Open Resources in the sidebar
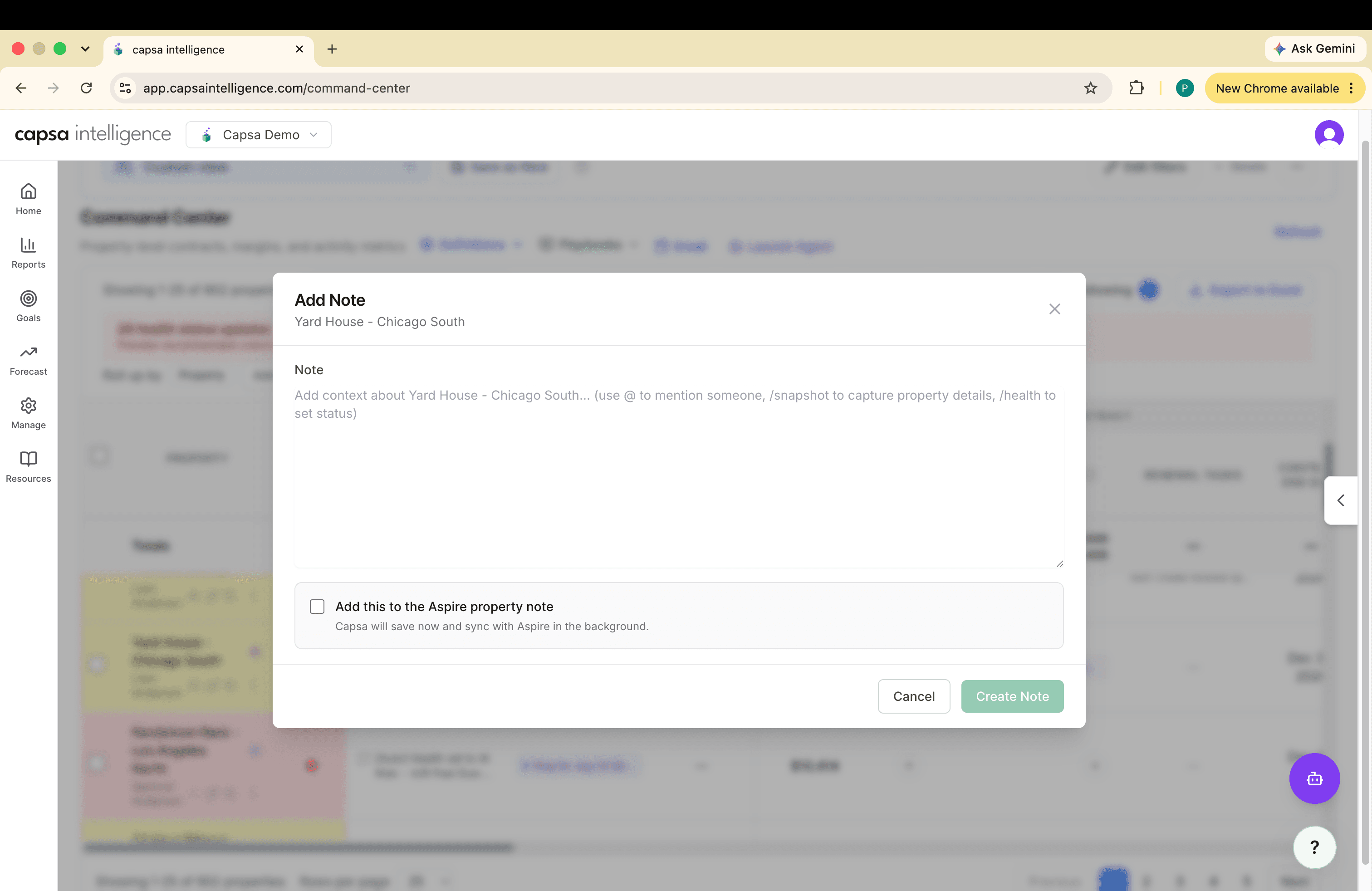 [x=28, y=467]
